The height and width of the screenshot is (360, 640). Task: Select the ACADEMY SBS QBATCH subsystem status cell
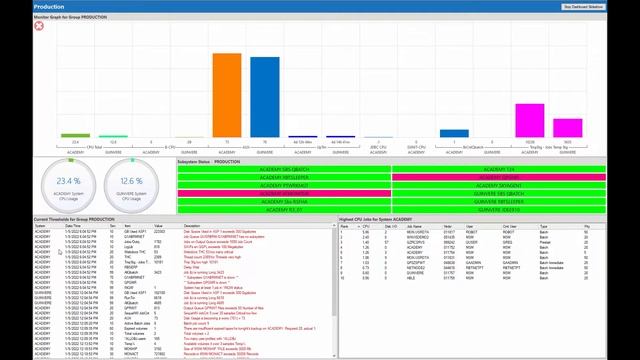click(x=284, y=169)
